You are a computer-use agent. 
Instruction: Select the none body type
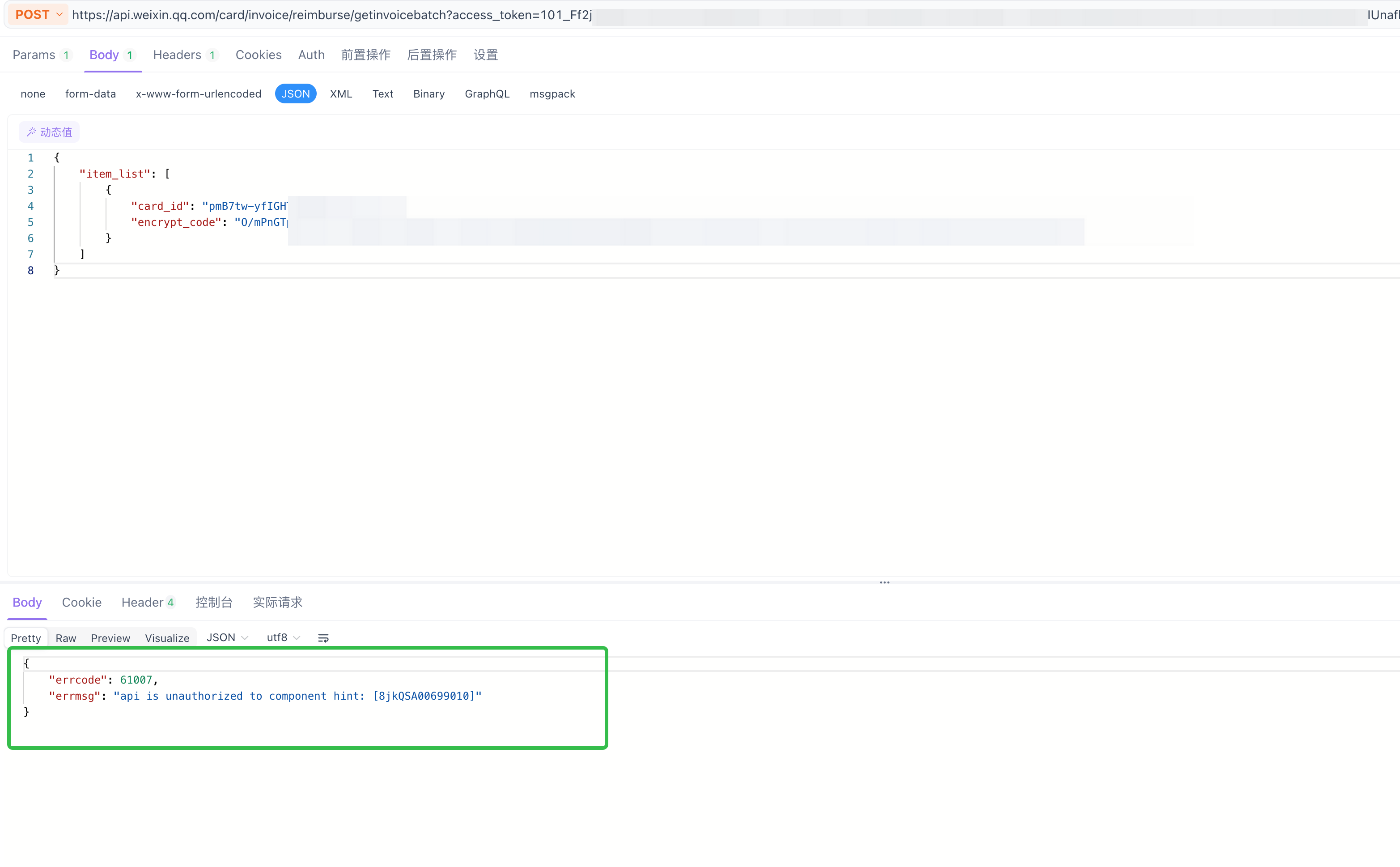coord(33,93)
